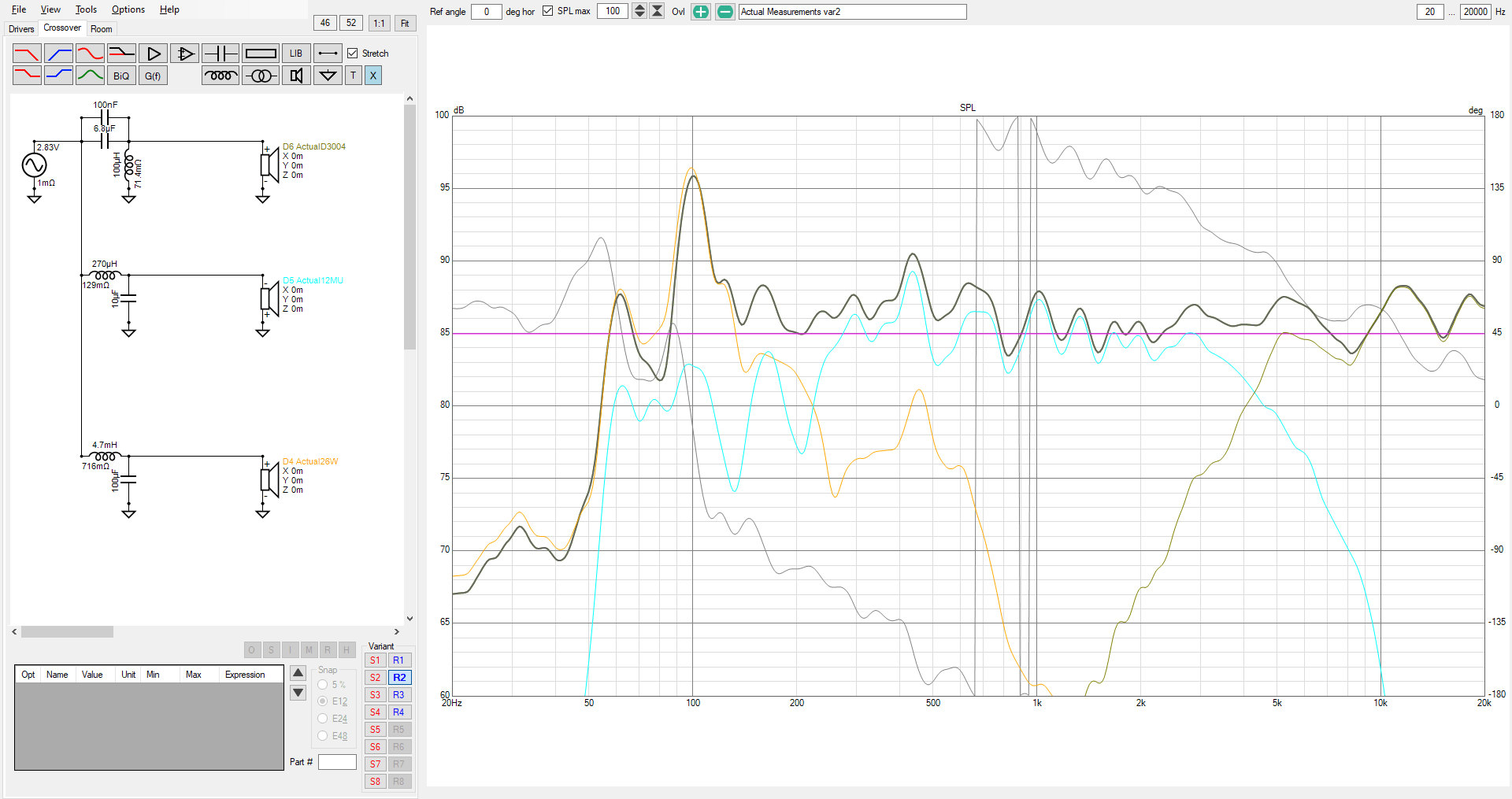
Task: Open the LIB component library
Action: (x=296, y=54)
